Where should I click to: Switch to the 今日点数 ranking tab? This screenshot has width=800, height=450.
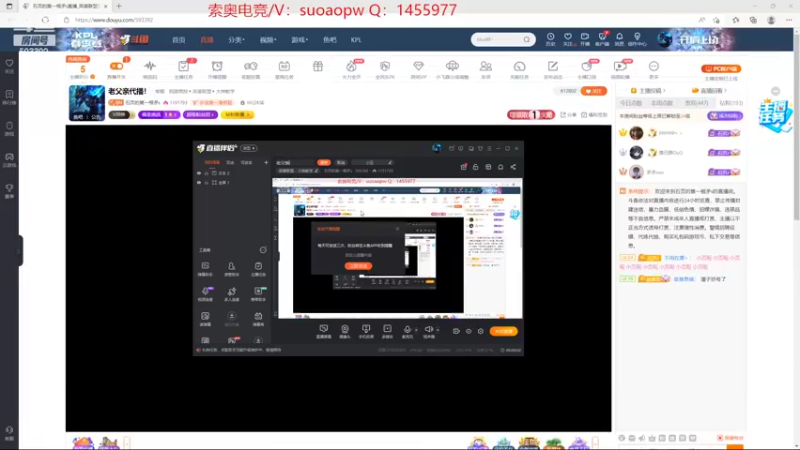pos(631,103)
